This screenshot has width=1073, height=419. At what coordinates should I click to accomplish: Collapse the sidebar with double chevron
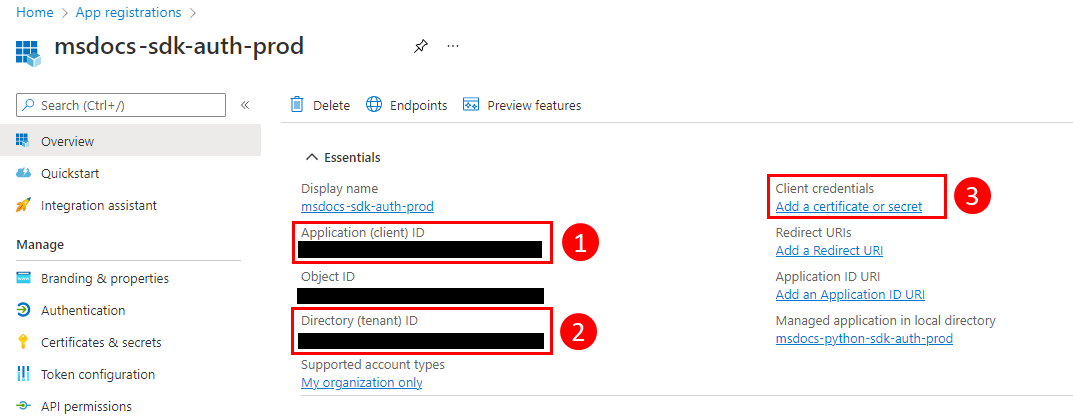(x=245, y=105)
